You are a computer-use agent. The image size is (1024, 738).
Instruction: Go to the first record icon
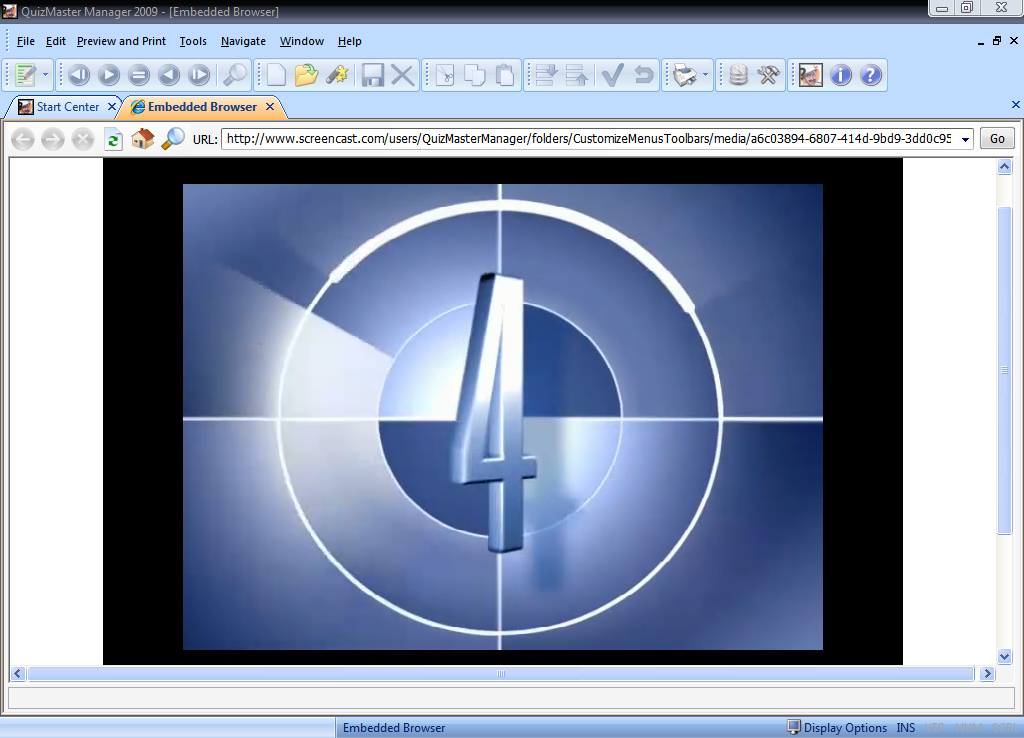click(79, 75)
